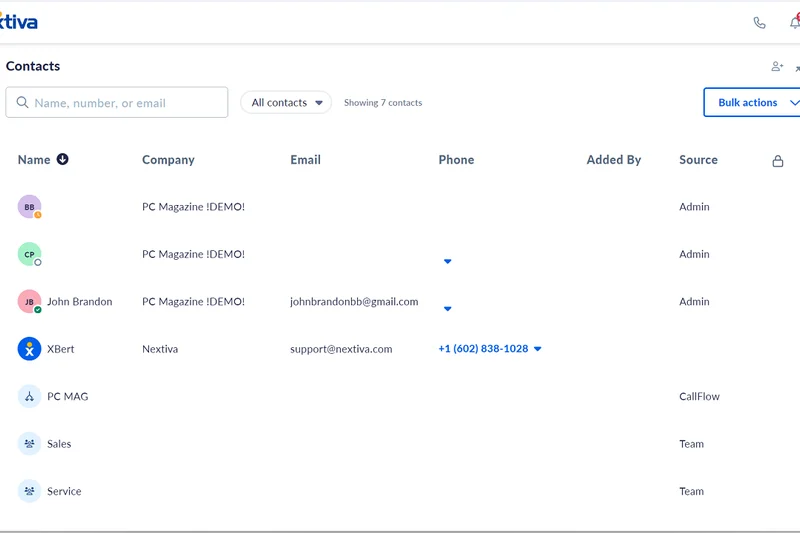800x533 pixels.
Task: Click John Brandon's JB avatar
Action: pos(29,301)
